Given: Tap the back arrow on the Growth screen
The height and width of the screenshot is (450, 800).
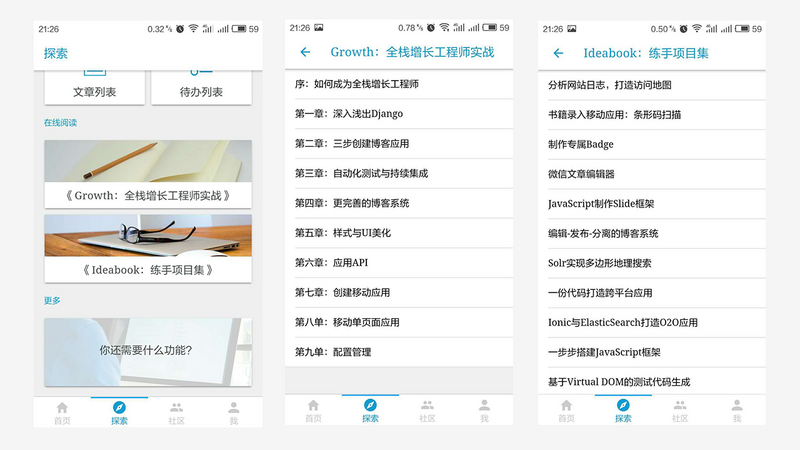Looking at the screenshot, I should (x=305, y=52).
